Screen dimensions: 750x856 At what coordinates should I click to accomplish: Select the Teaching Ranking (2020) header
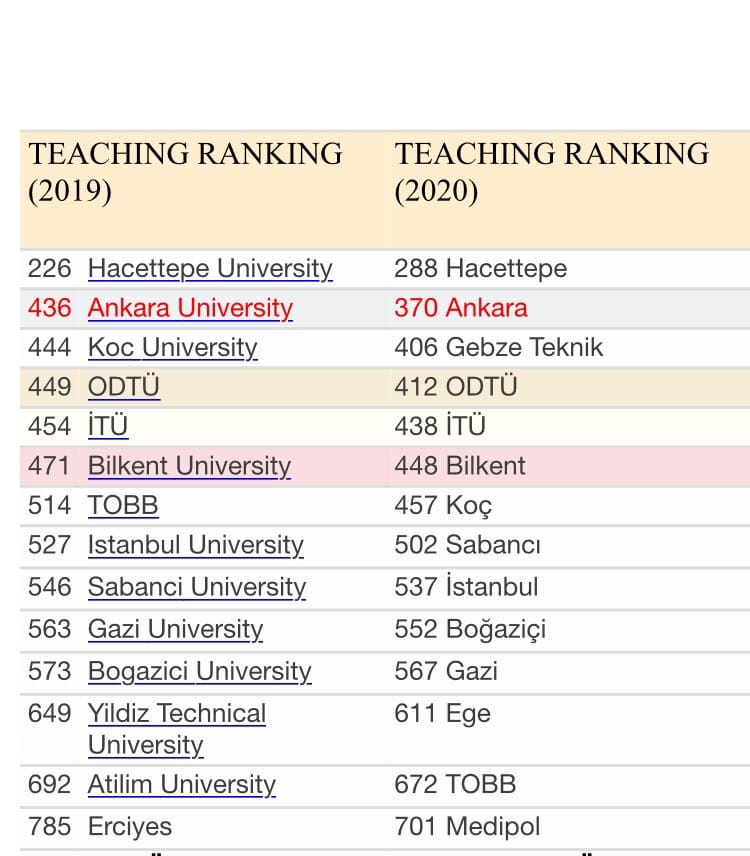click(x=552, y=172)
